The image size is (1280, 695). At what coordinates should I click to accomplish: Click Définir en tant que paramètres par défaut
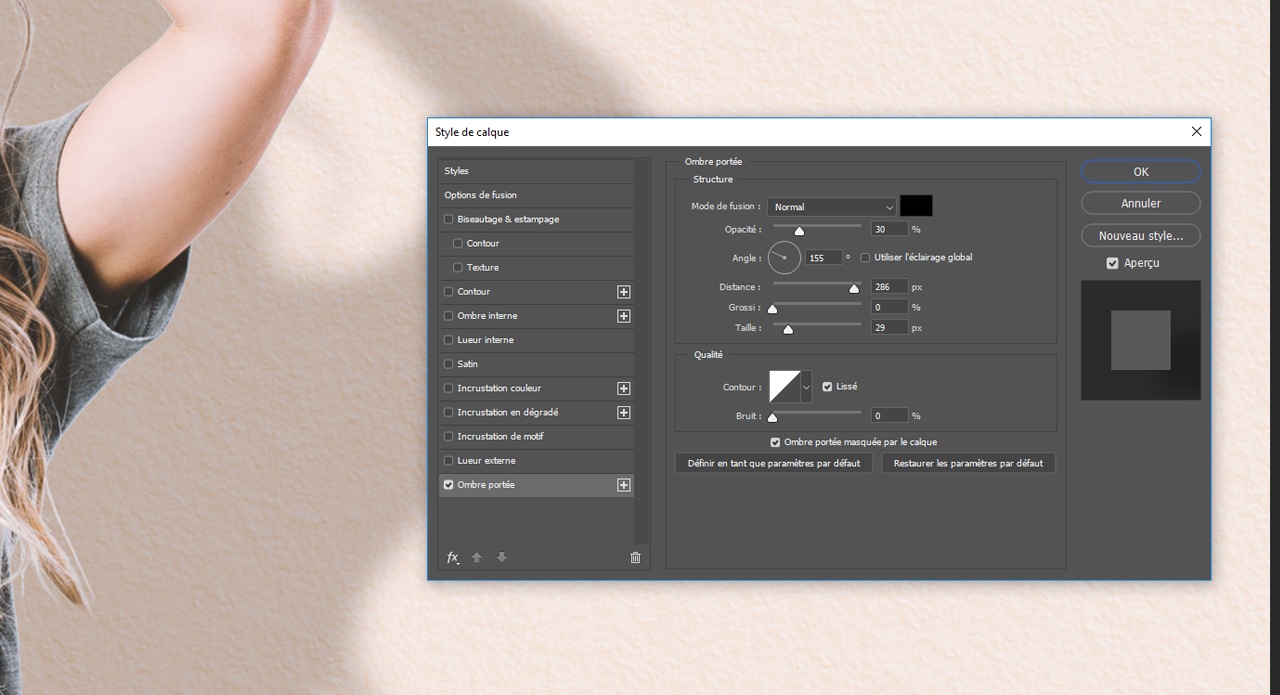coord(774,463)
